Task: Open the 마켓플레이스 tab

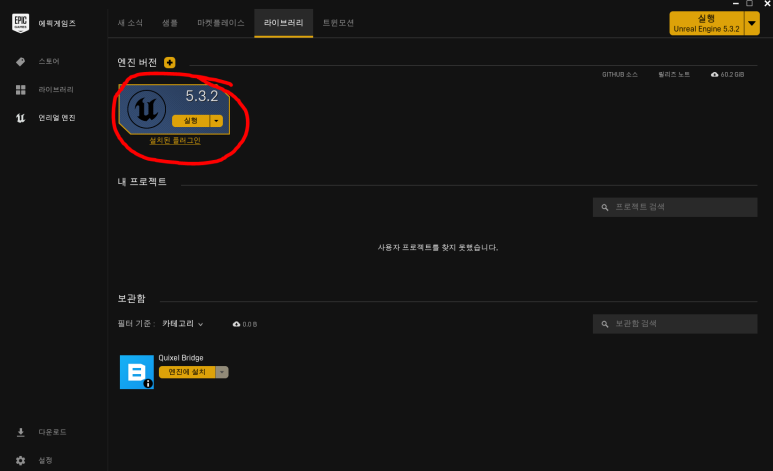Action: click(x=220, y=23)
